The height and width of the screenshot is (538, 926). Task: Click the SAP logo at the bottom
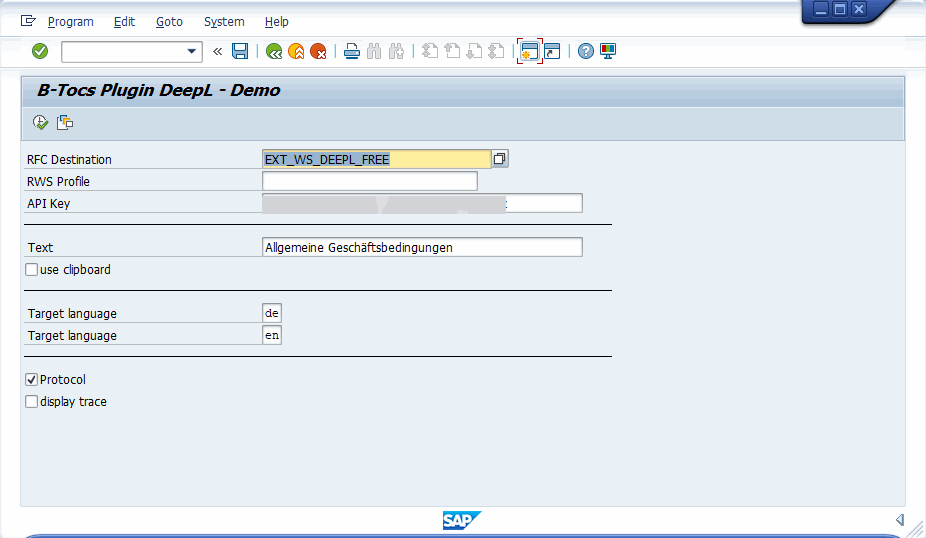coord(461,520)
